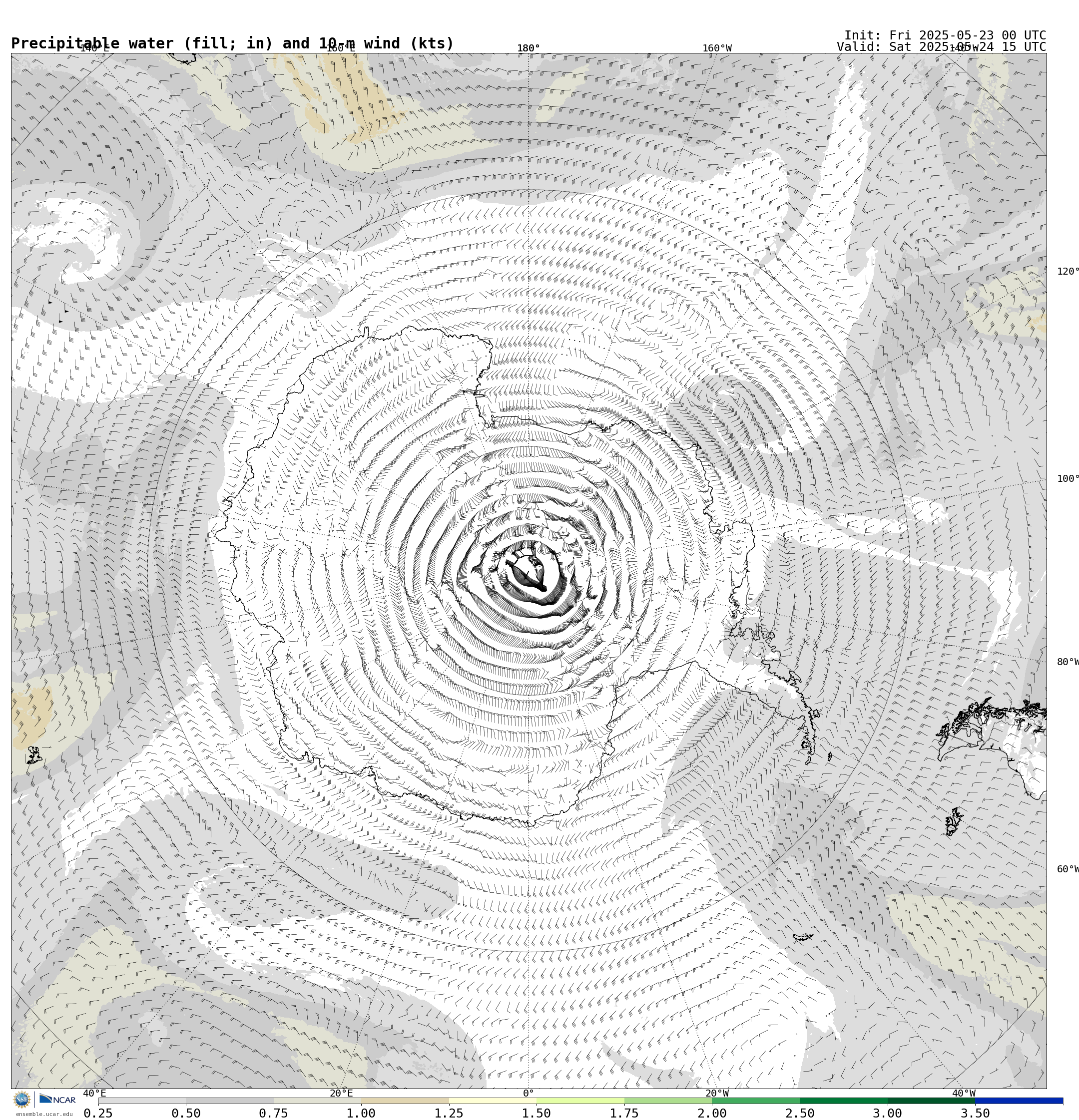
Task: Click the '2.00' colorbar tick label
Action: (712, 1113)
